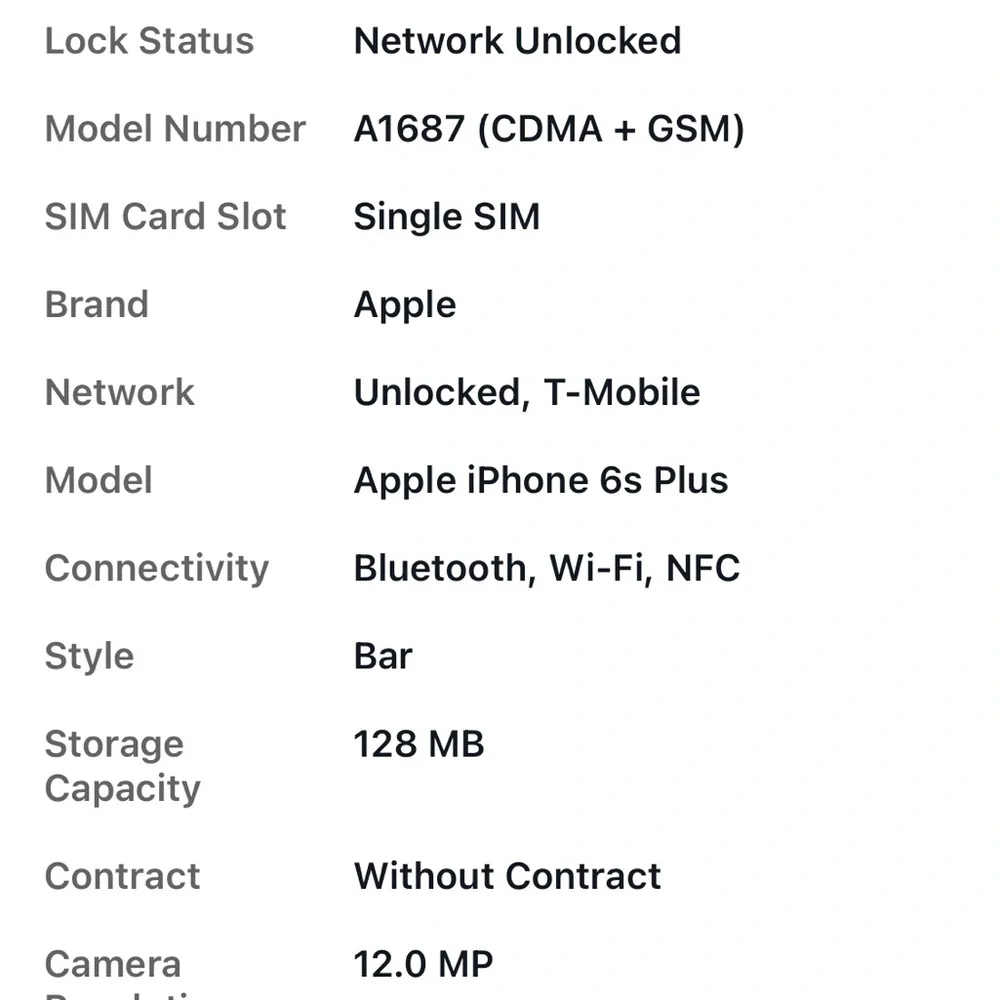Viewport: 1000px width, 1000px height.
Task: Tap the Apple brand value
Action: pos(405,306)
